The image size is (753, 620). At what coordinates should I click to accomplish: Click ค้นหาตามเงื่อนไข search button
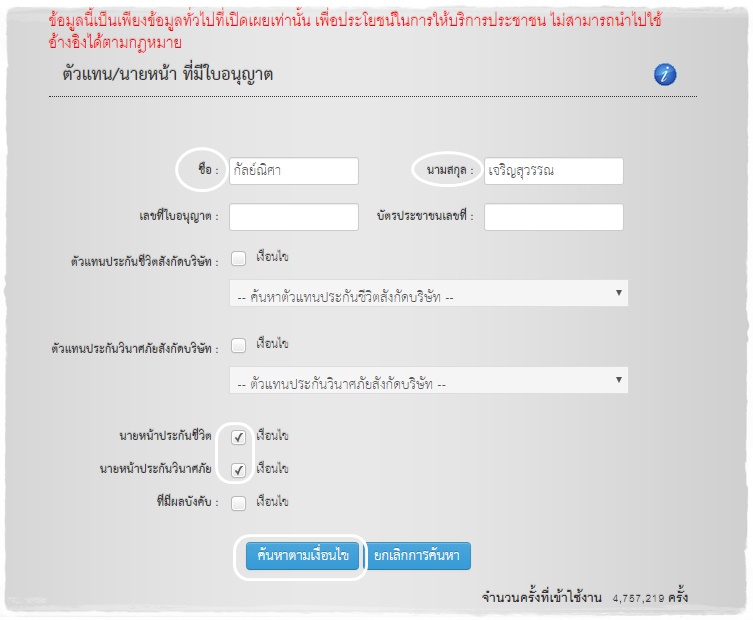coord(303,556)
